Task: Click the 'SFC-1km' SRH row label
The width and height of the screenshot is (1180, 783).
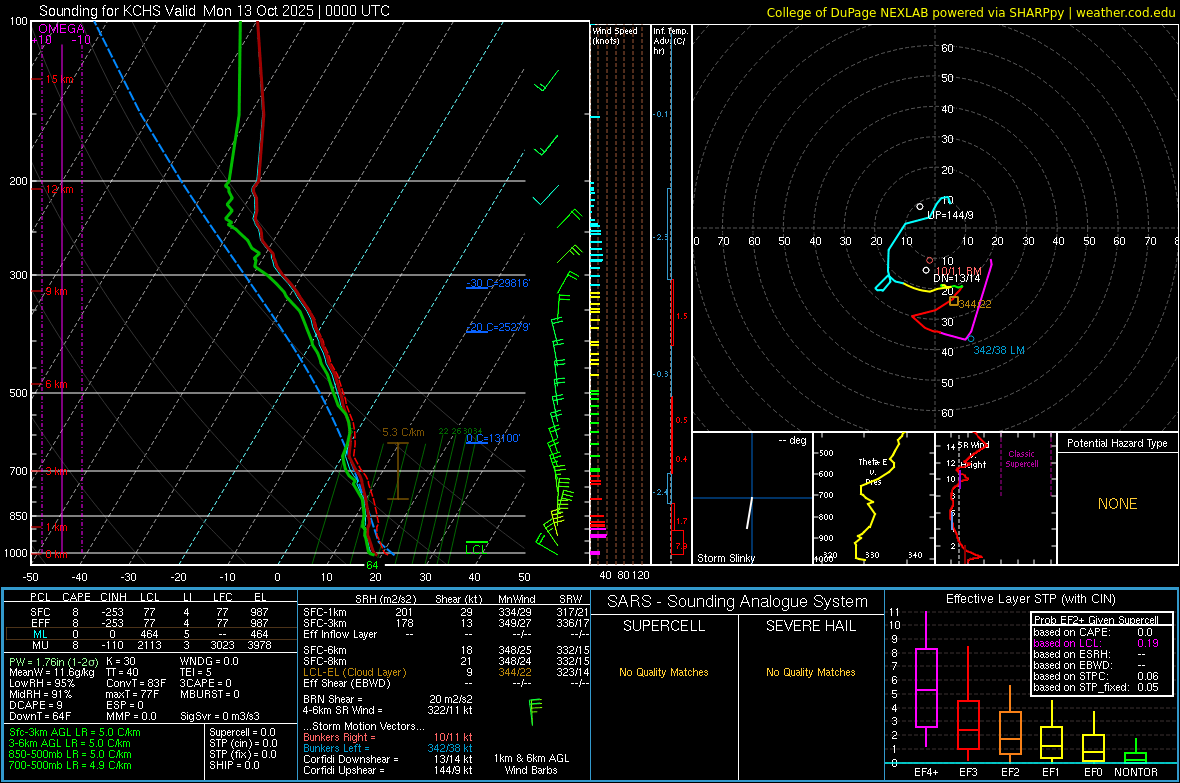Action: 324,612
